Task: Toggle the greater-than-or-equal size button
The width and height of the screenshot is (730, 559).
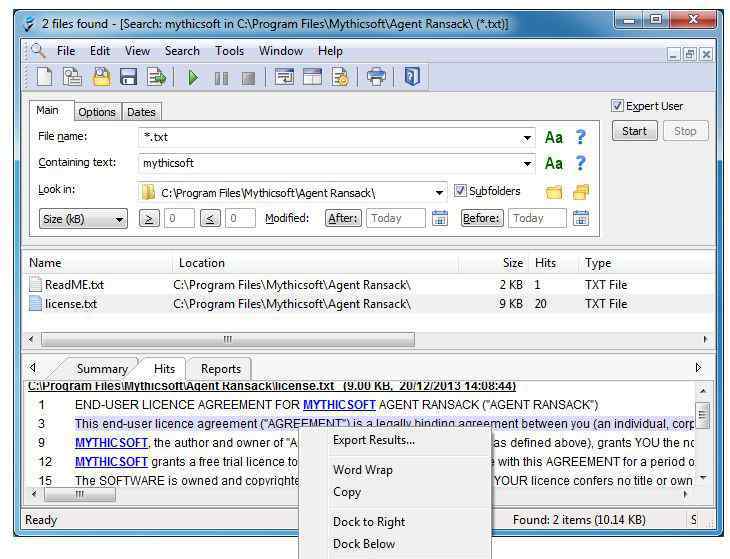Action: click(149, 218)
